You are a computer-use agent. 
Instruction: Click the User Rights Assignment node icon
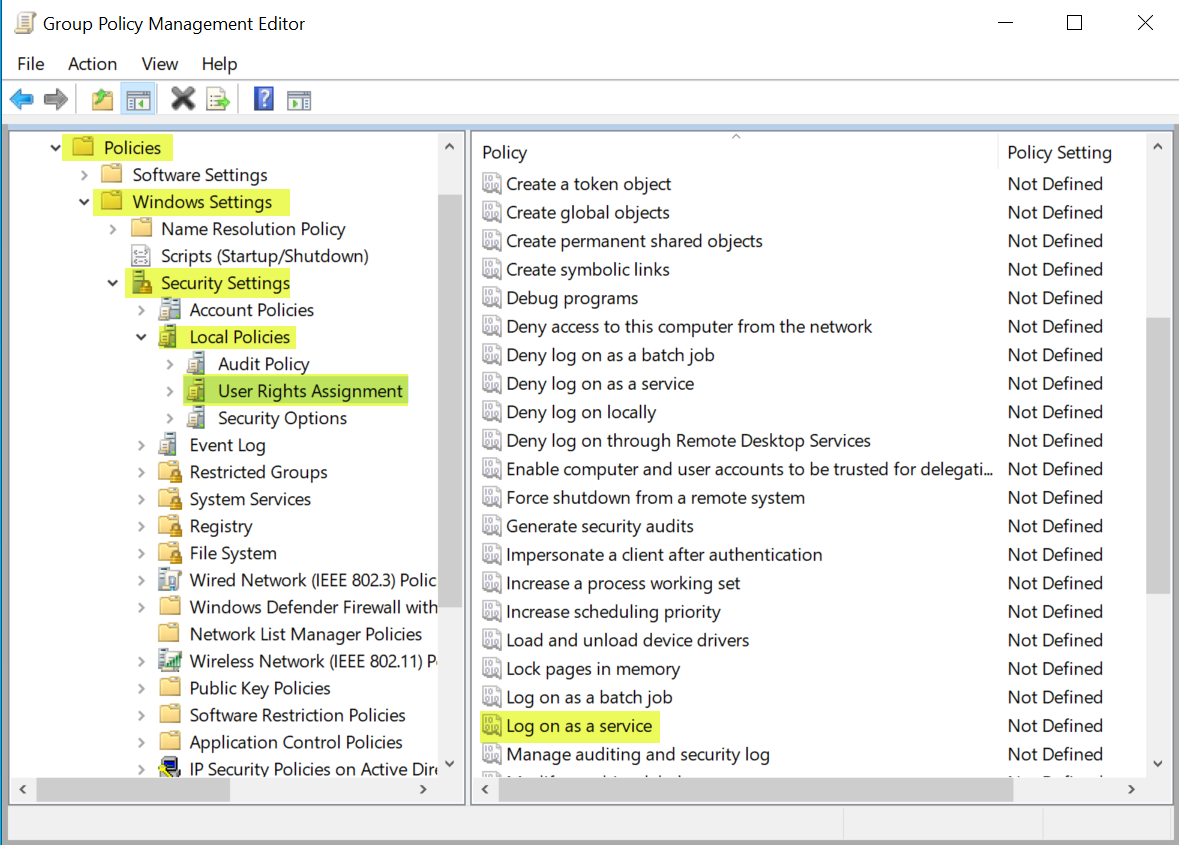[197, 391]
